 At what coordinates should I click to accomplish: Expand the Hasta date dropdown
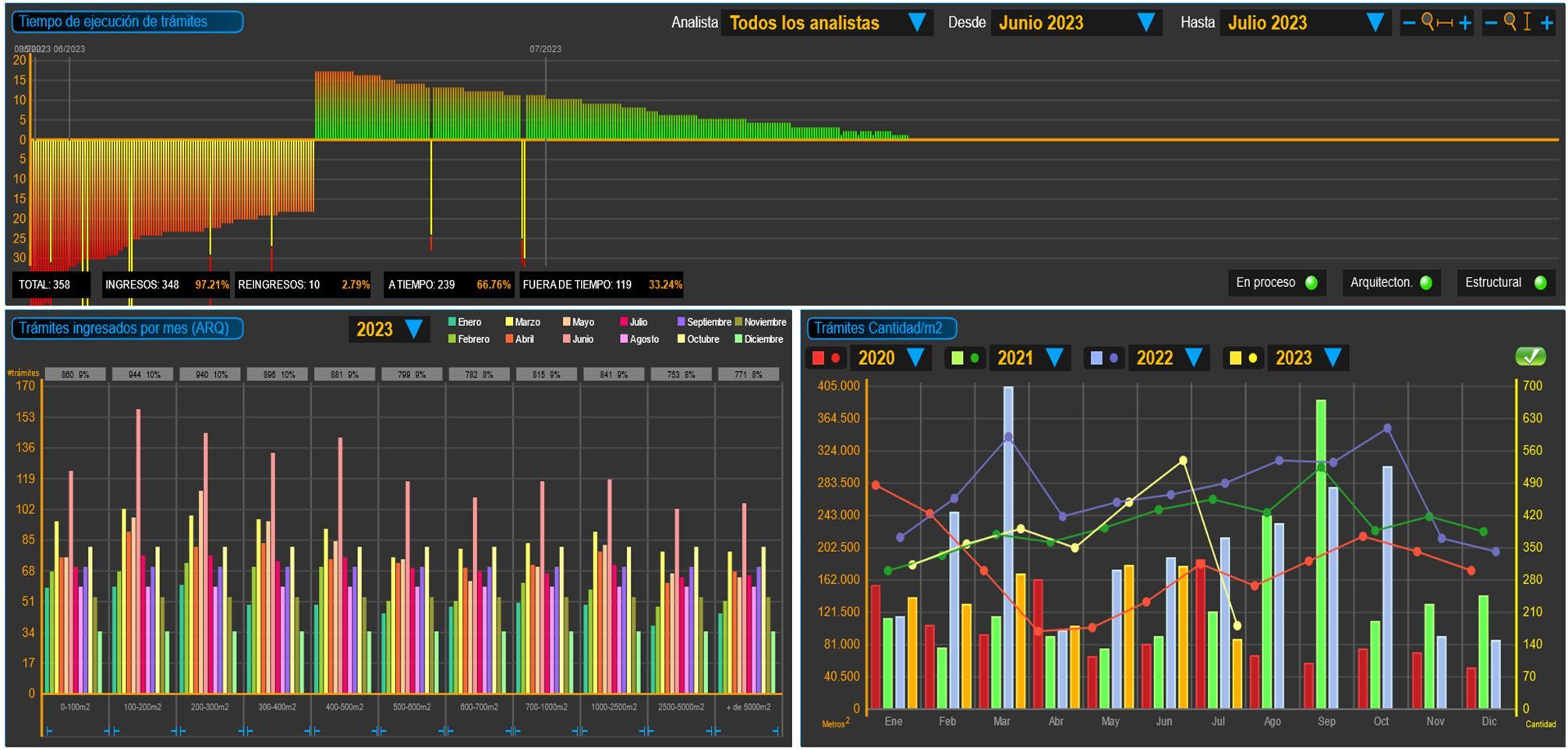[x=1305, y=23]
